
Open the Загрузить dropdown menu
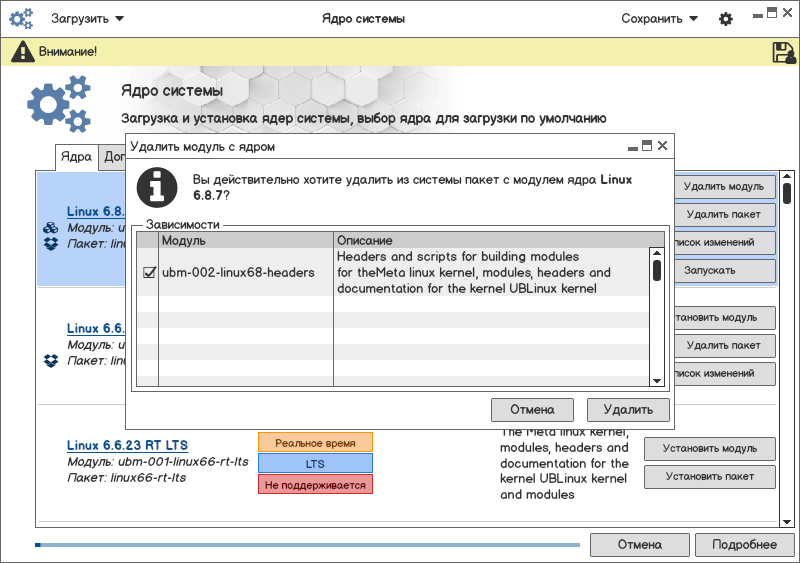pos(88,18)
